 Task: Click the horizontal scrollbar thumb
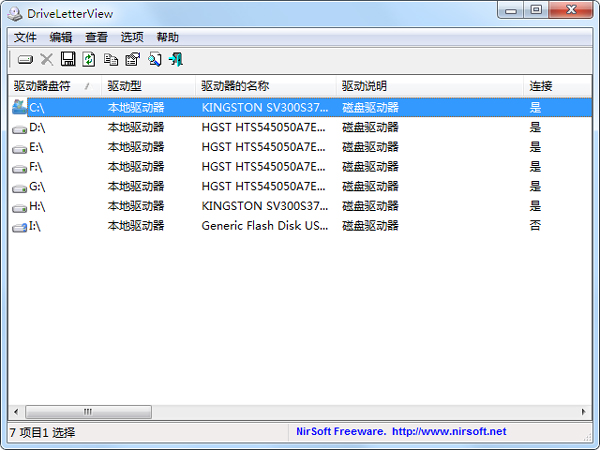pyautogui.click(x=88, y=412)
